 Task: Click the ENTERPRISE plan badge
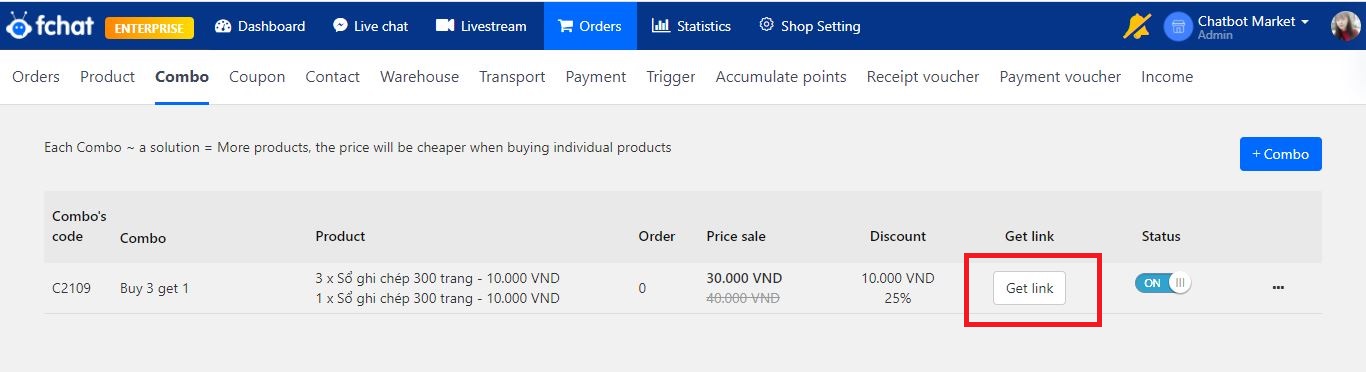point(149,28)
